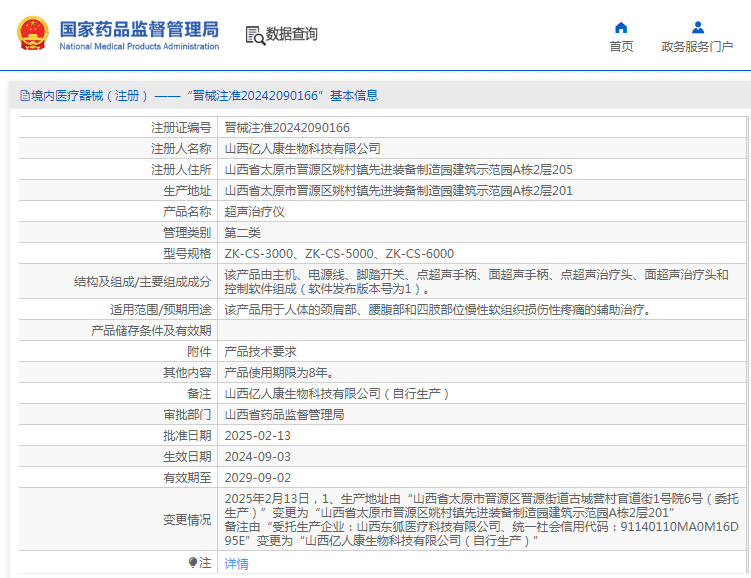Select production address ending A栋2层201
The width and height of the screenshot is (751, 578).
click(x=398, y=191)
